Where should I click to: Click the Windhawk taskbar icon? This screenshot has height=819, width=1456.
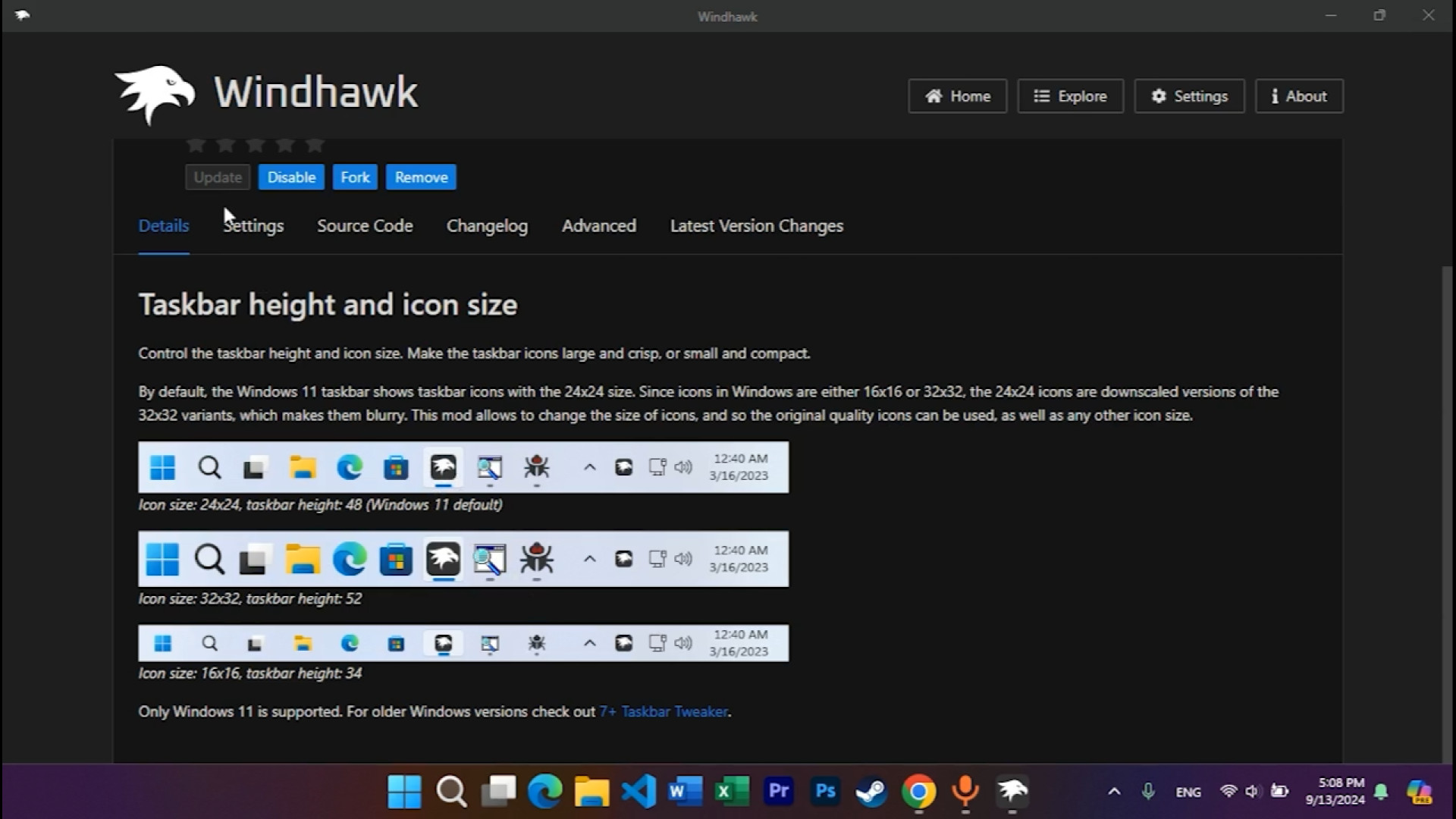pos(1012,792)
